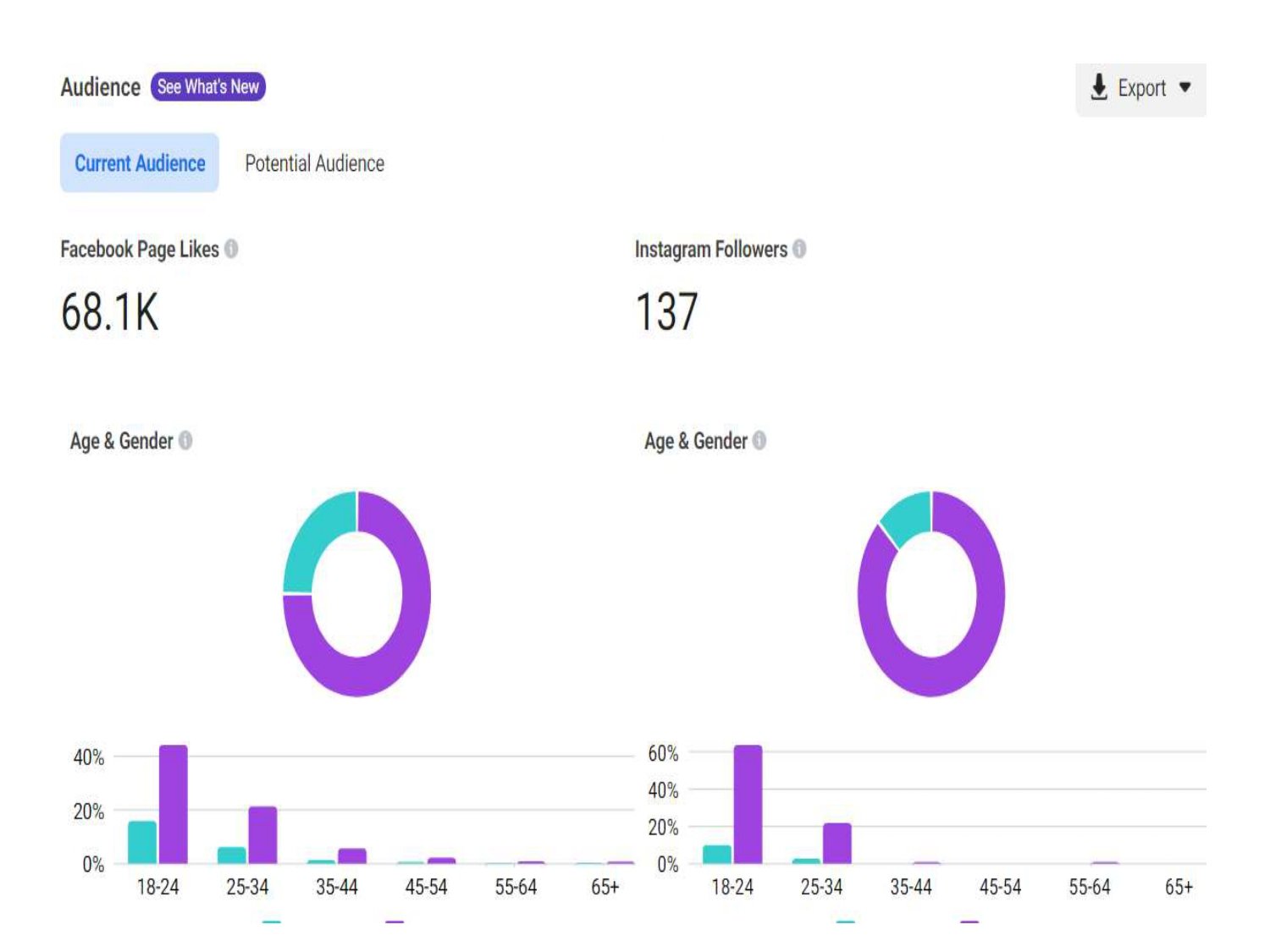Screen dimensions: 1270x952
Task: Click the purple 18-24 bar in the Facebook chart
Action: pos(174,804)
